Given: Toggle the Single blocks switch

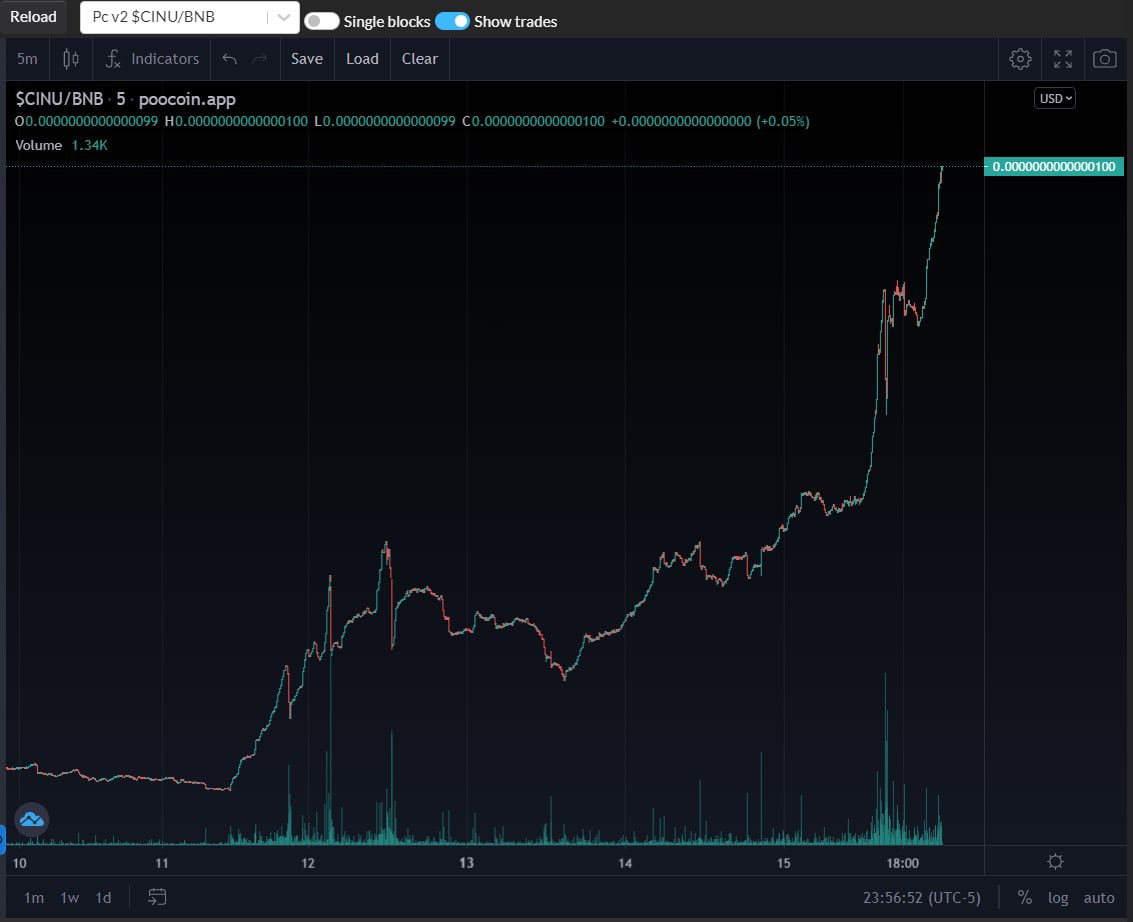Looking at the screenshot, I should [x=322, y=21].
